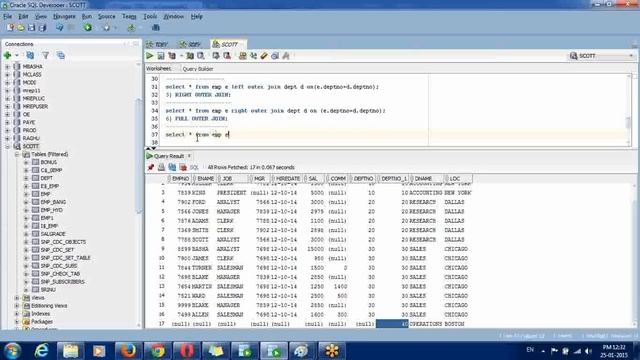Click the Open folder icon in main toolbar
Screen dimensions: 640x360
(20, 28)
